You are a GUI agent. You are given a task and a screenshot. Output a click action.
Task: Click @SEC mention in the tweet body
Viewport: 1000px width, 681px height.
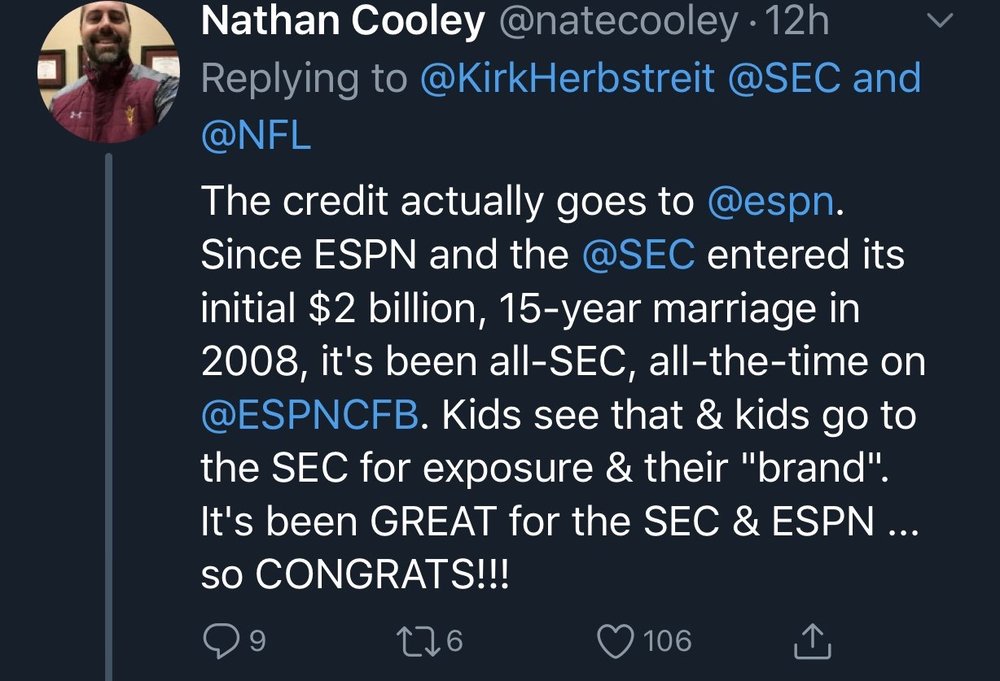coord(637,255)
